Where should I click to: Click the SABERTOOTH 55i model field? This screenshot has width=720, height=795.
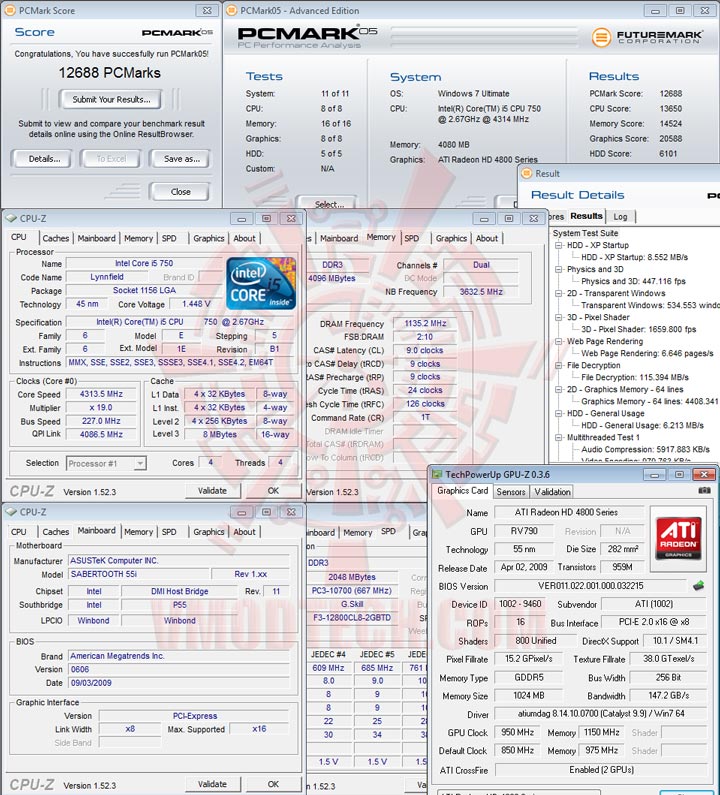tap(139, 574)
